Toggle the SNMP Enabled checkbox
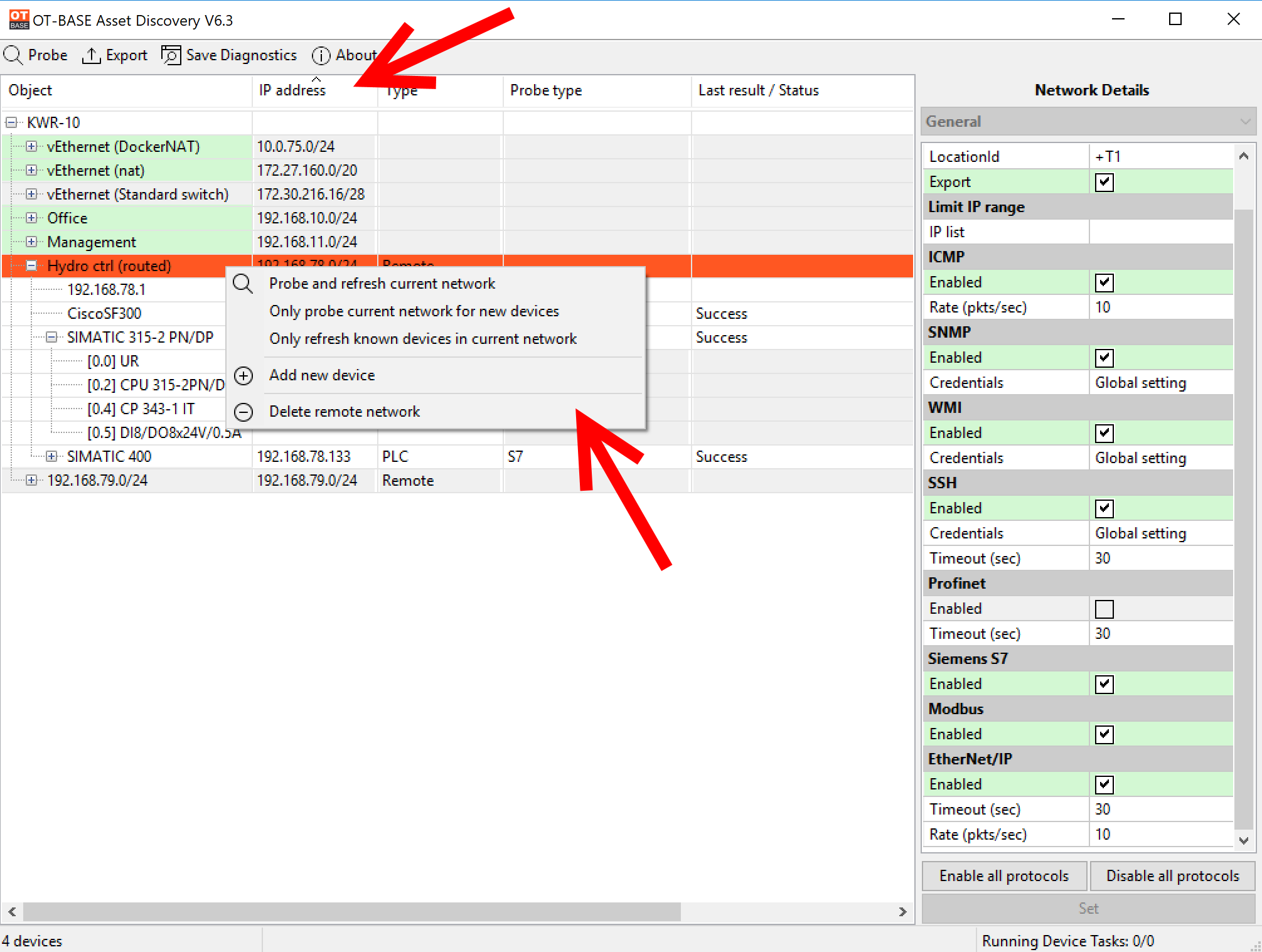The width and height of the screenshot is (1262, 952). (x=1104, y=358)
